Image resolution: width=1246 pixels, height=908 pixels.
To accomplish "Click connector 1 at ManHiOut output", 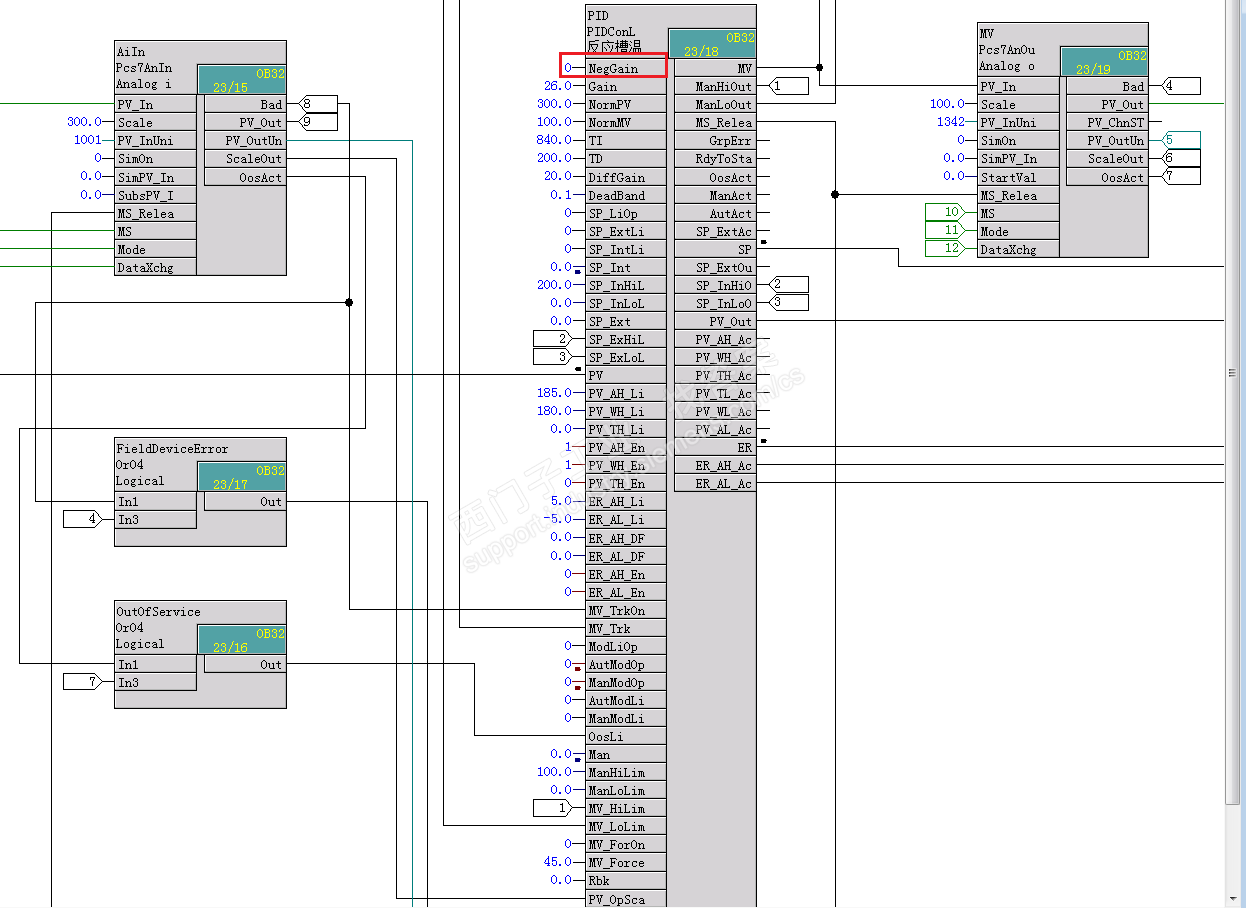I will tap(789, 86).
